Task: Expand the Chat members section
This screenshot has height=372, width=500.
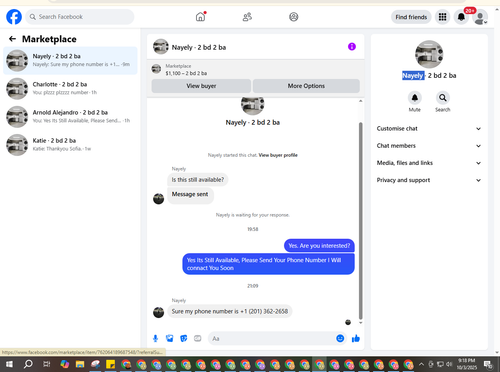Action: pos(429,146)
